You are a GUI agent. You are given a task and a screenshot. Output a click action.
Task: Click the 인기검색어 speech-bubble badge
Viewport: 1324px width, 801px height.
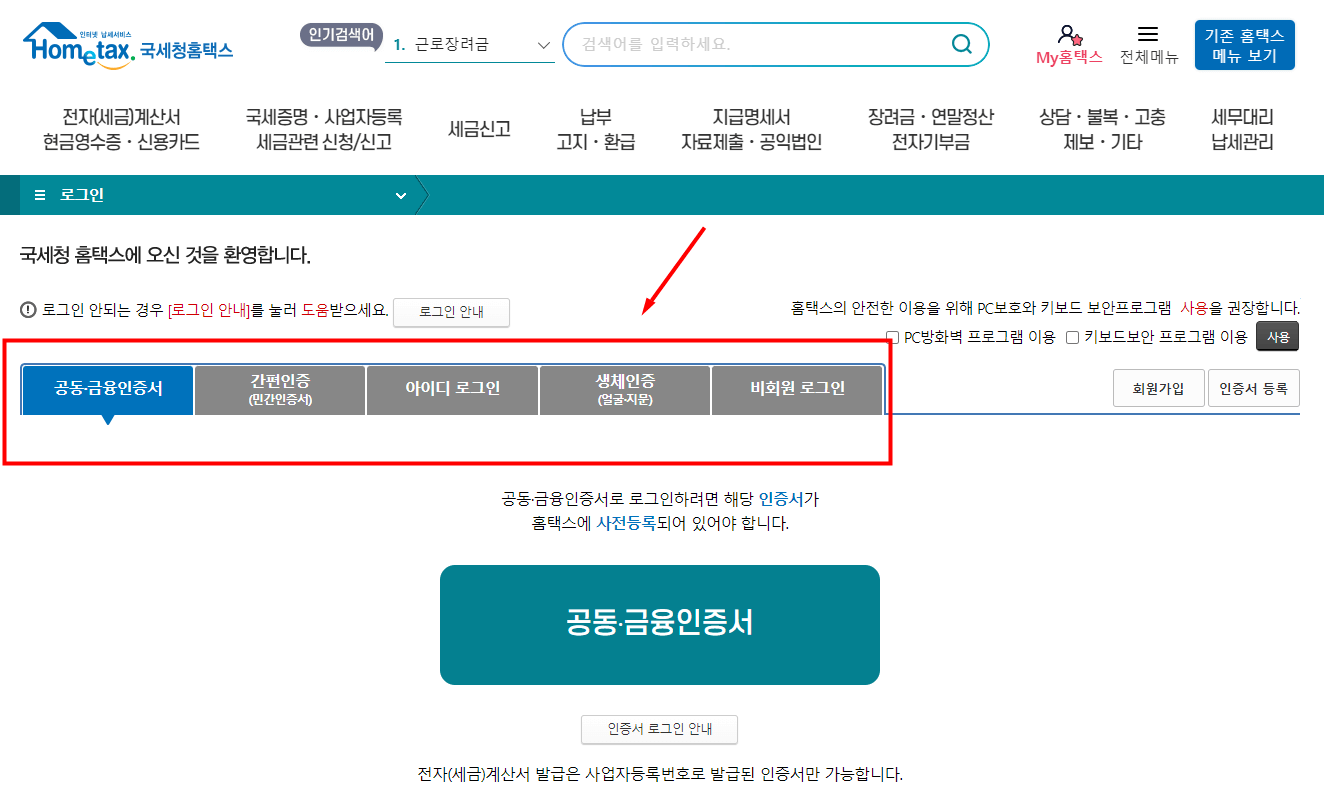[340, 36]
